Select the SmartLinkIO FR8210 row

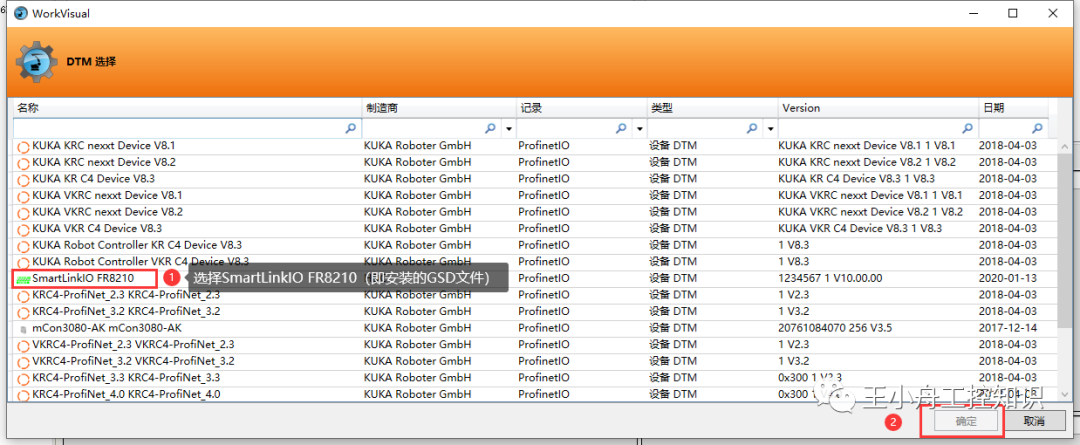535,279
